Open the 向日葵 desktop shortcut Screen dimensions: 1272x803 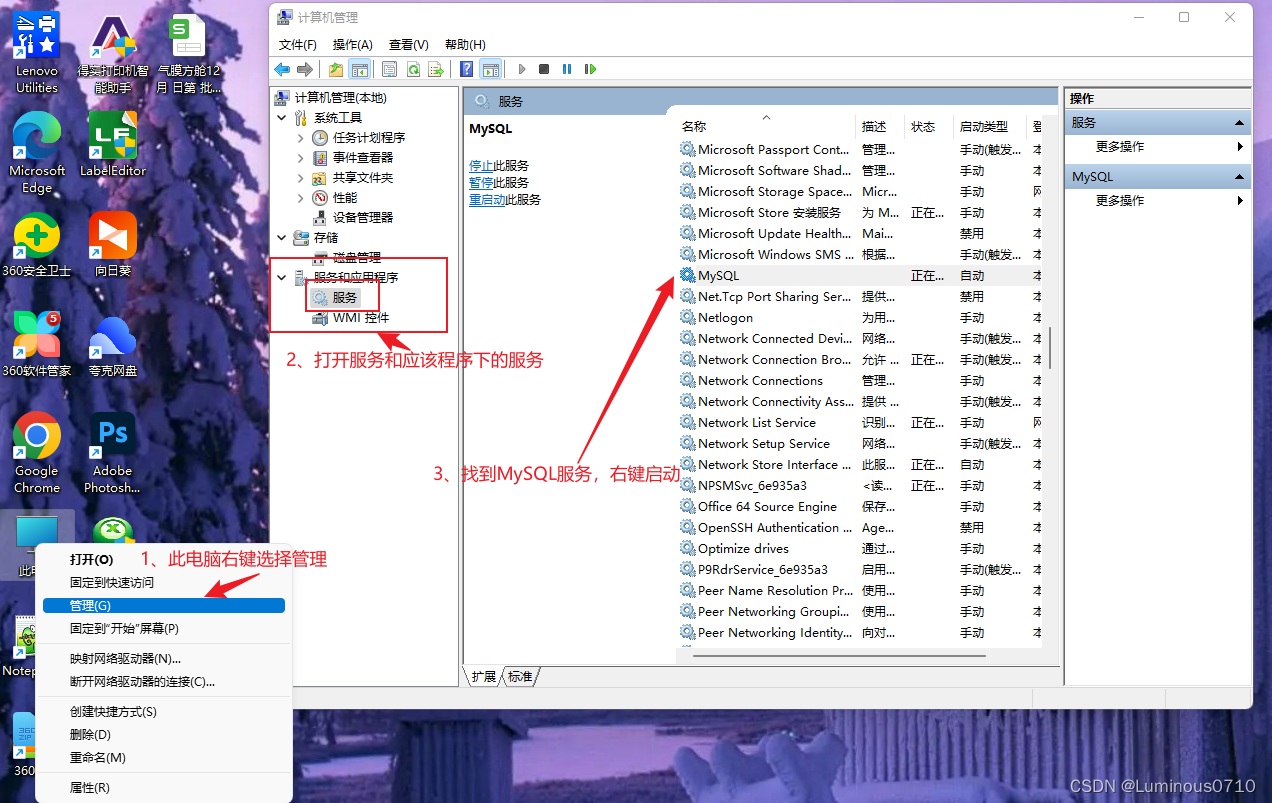(113, 245)
